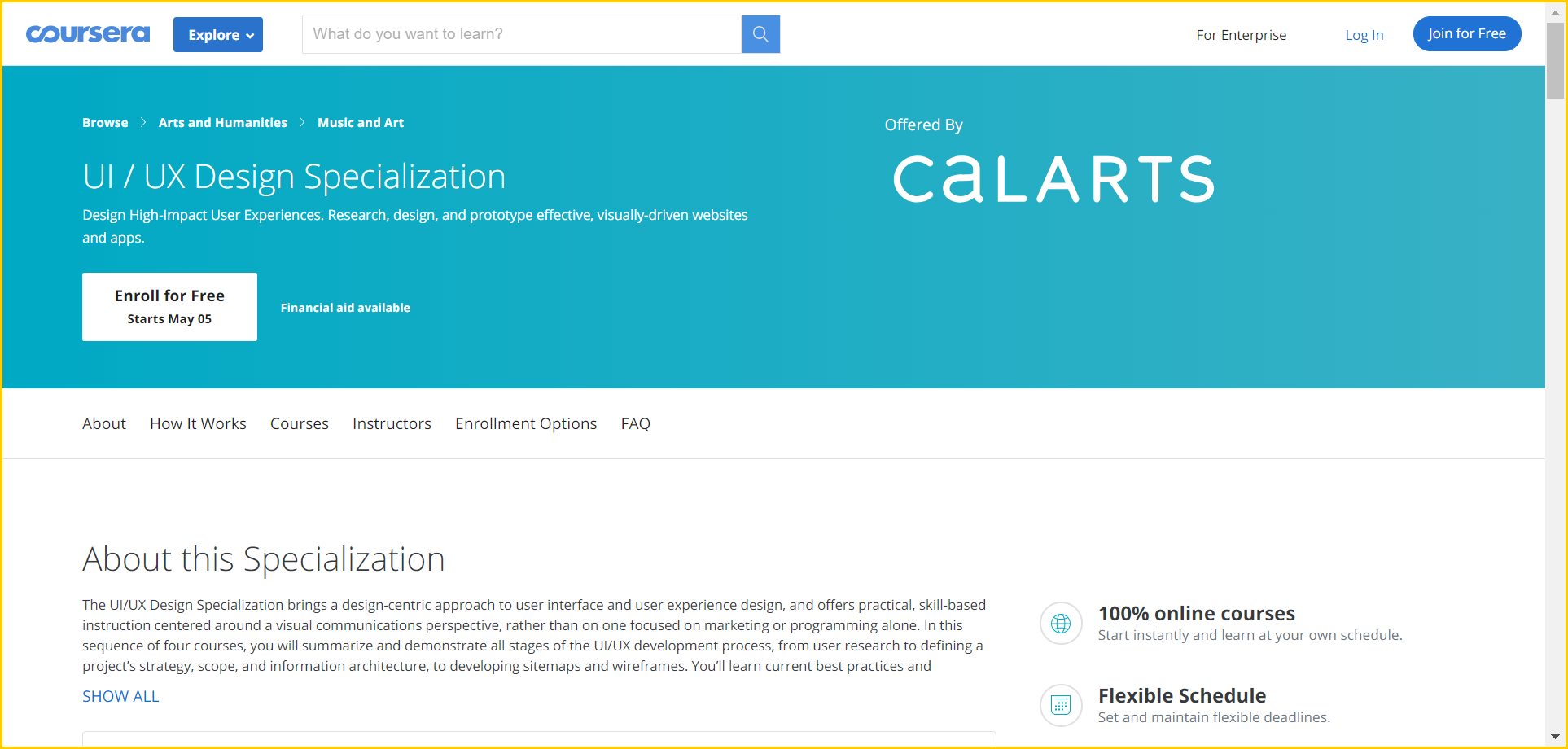Expand description with SHOW ALL
1568x749 pixels.
(120, 696)
